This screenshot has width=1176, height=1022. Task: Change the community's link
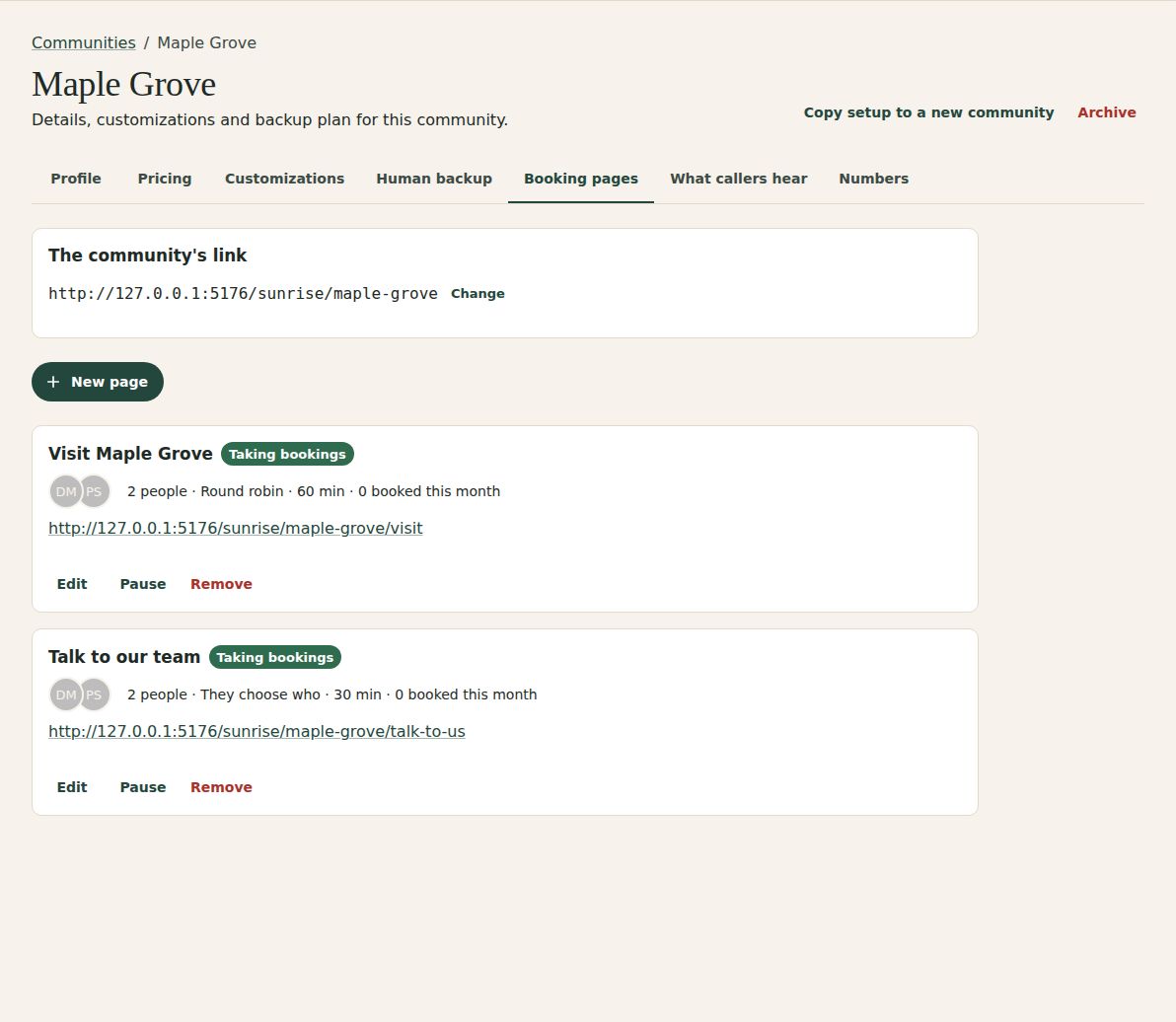(x=478, y=294)
